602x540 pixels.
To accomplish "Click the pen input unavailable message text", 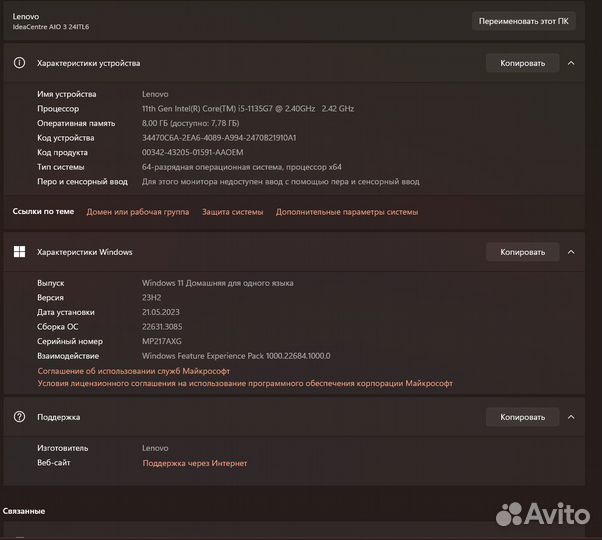I will [x=281, y=182].
